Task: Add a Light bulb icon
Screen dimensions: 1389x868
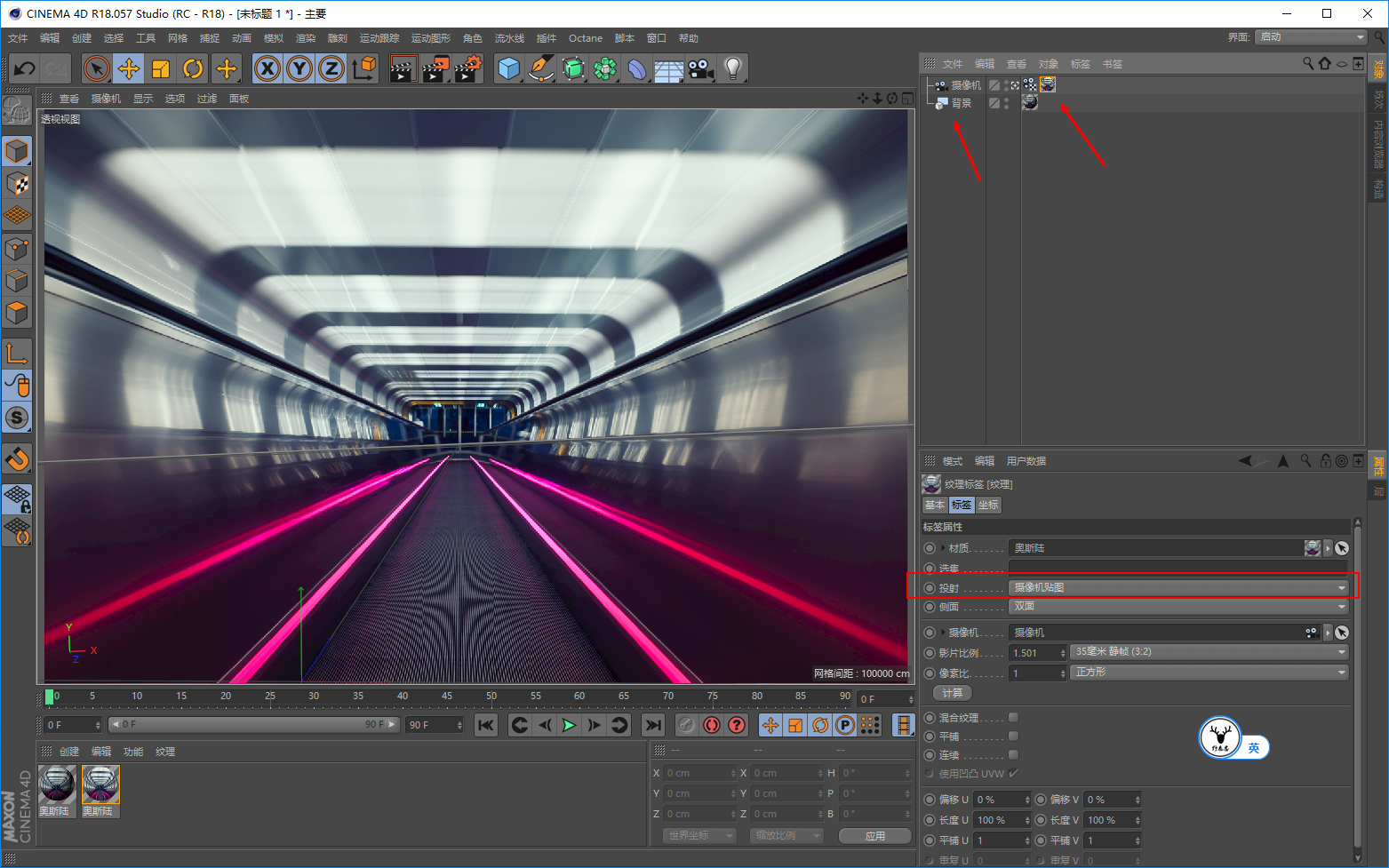Action: click(x=733, y=68)
